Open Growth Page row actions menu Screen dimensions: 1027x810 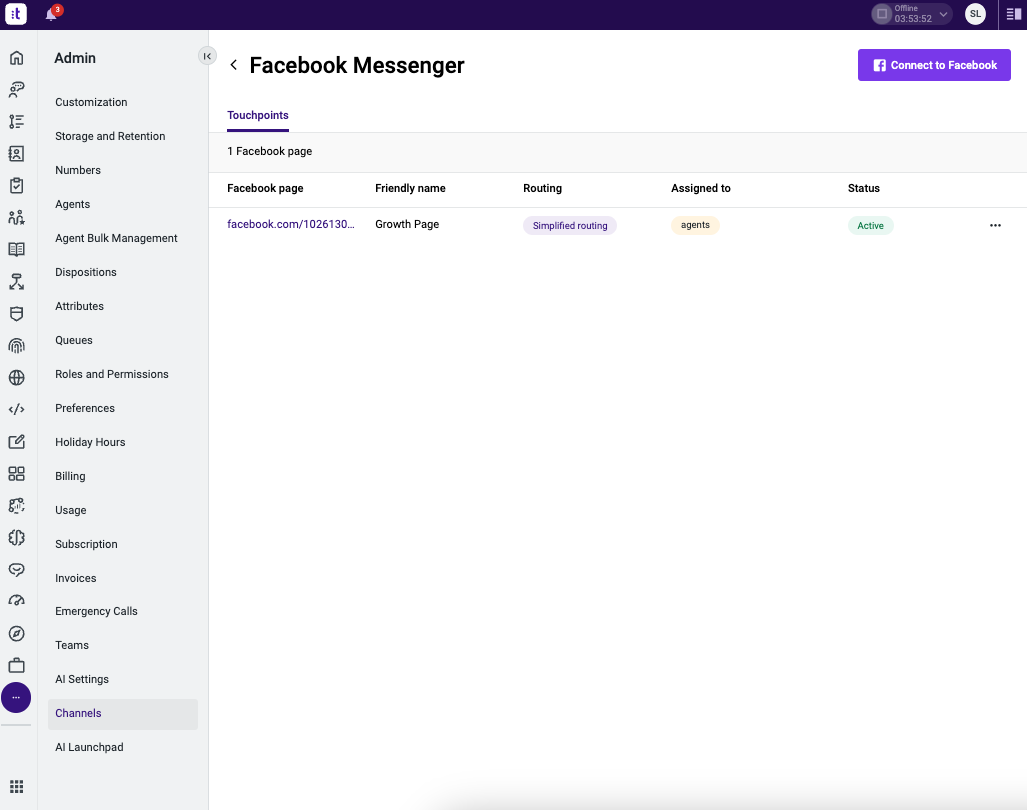(995, 225)
